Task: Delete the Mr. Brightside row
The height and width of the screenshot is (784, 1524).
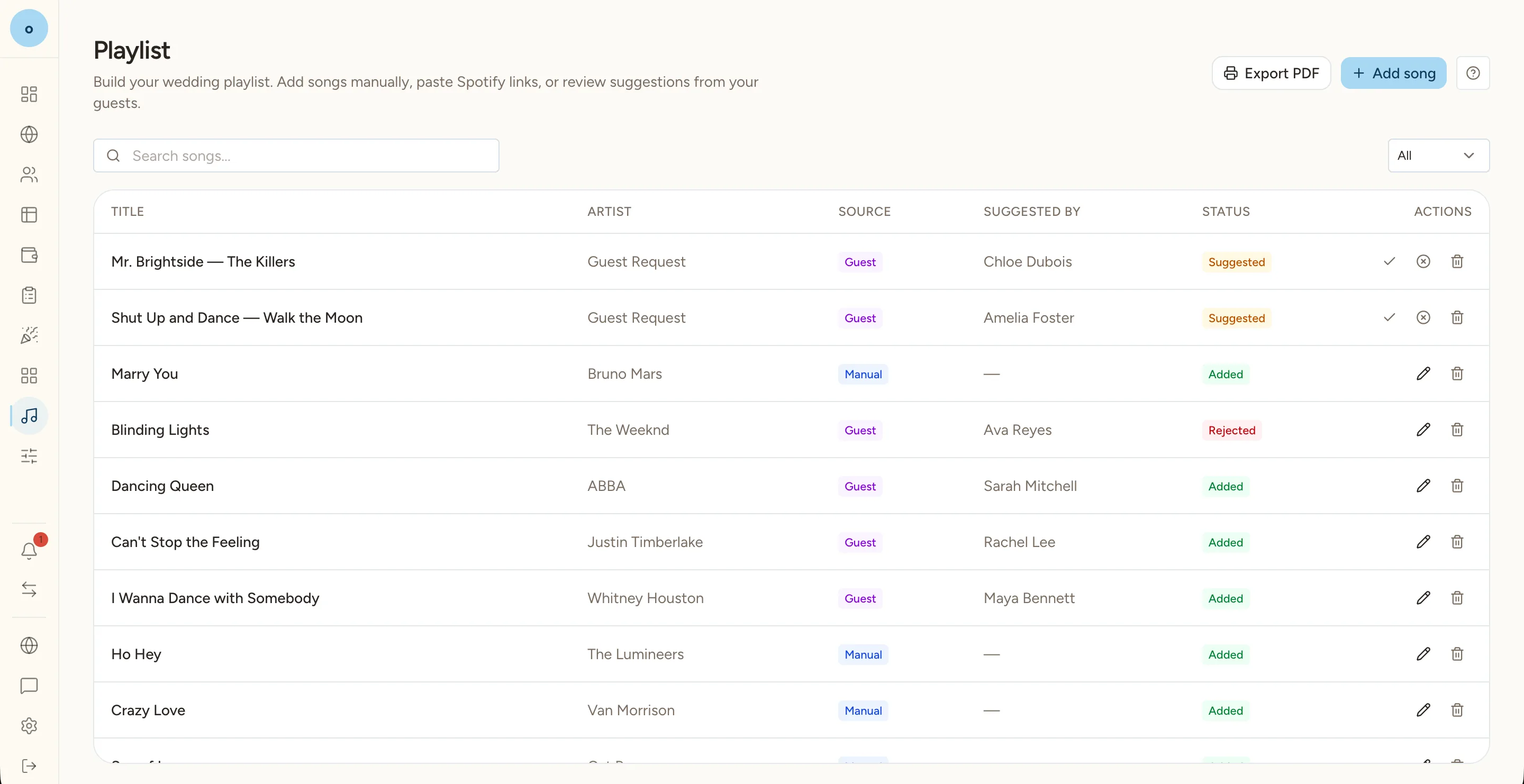Action: (x=1457, y=261)
